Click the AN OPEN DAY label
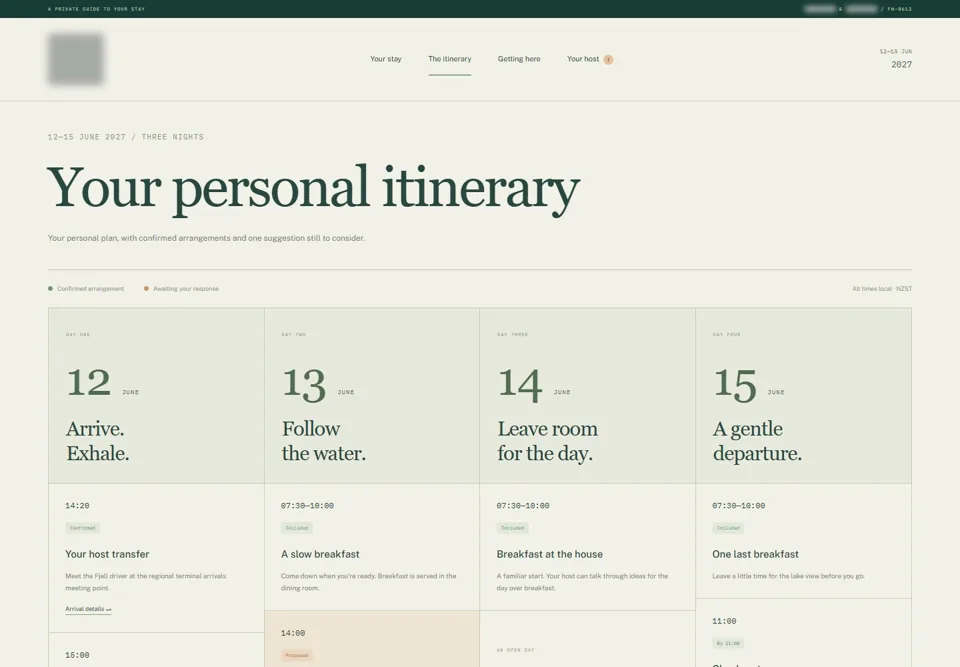Viewport: 960px width, 667px height. pyautogui.click(x=516, y=650)
